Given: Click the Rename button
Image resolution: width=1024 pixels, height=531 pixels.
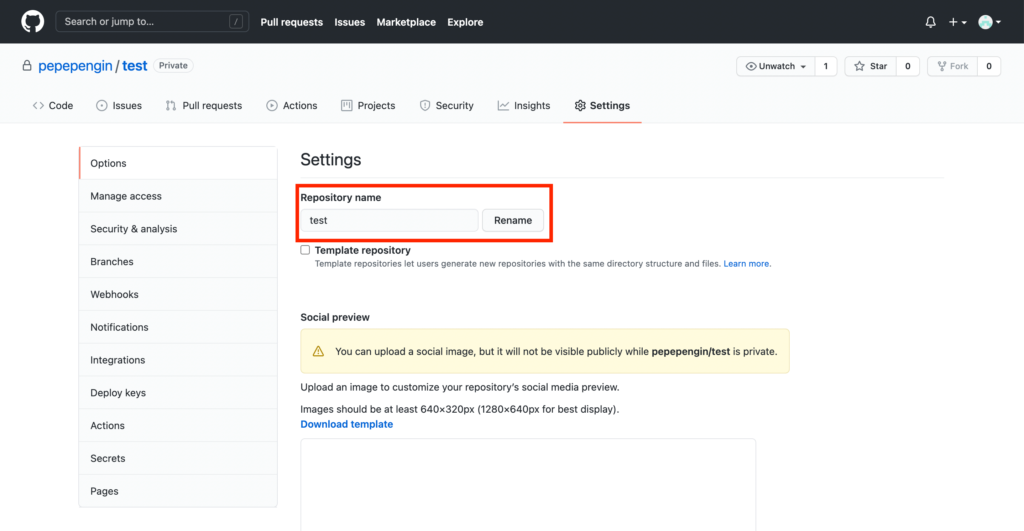Looking at the screenshot, I should coord(513,220).
